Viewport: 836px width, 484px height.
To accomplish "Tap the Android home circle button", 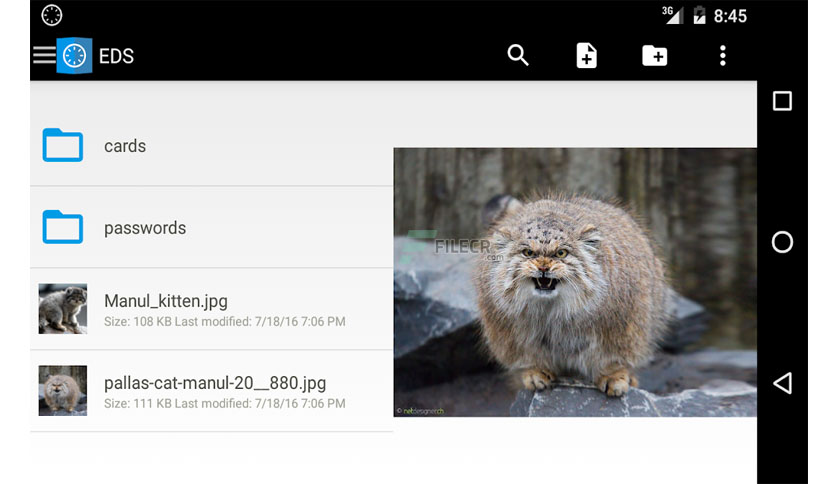I will (x=782, y=242).
